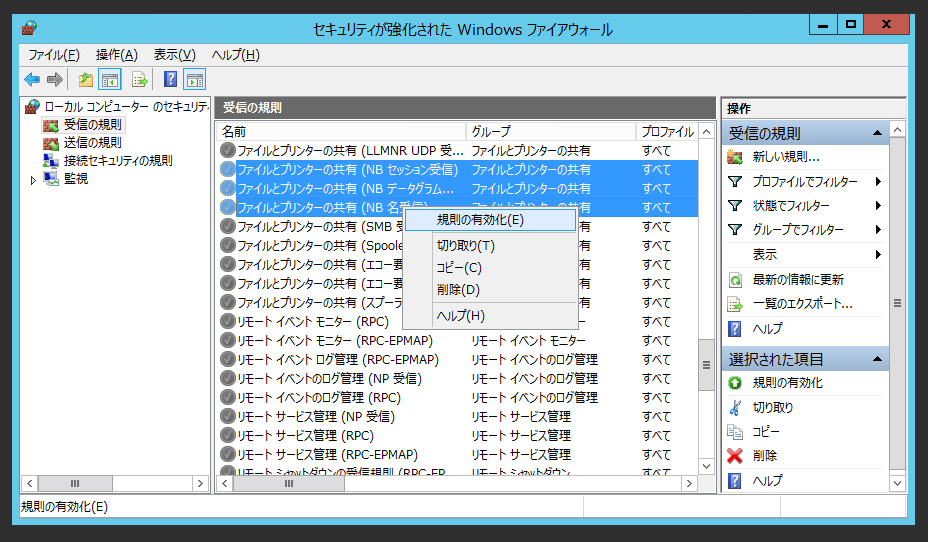Click ヘルプ link under 選択された項目
This screenshot has height=542, width=928.
[767, 480]
